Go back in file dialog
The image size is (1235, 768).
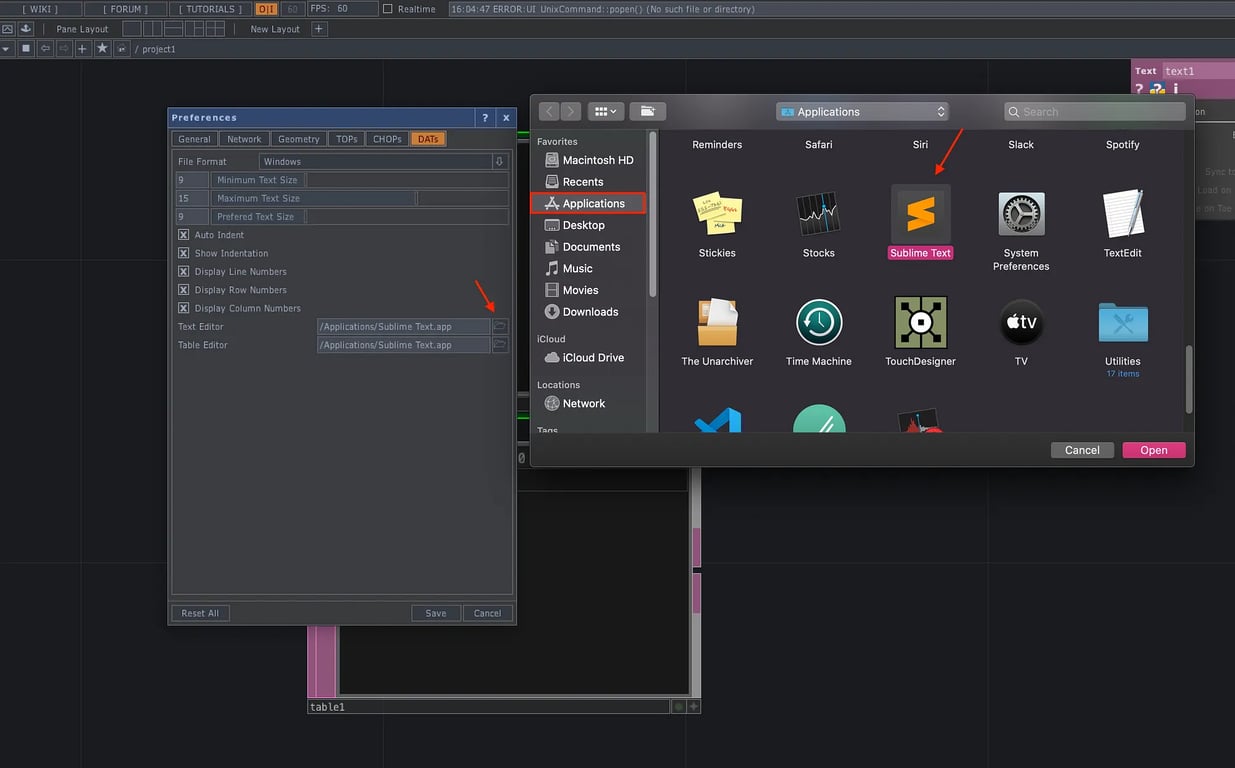click(x=549, y=112)
